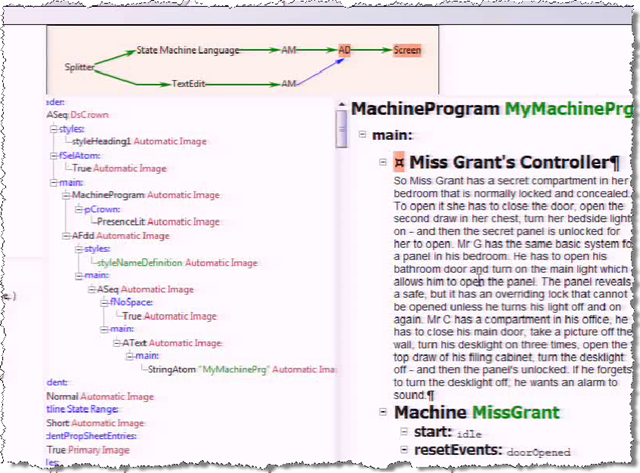640x473 pixels.
Task: Collapse the Machine MissGrant section
Action: pos(383,412)
